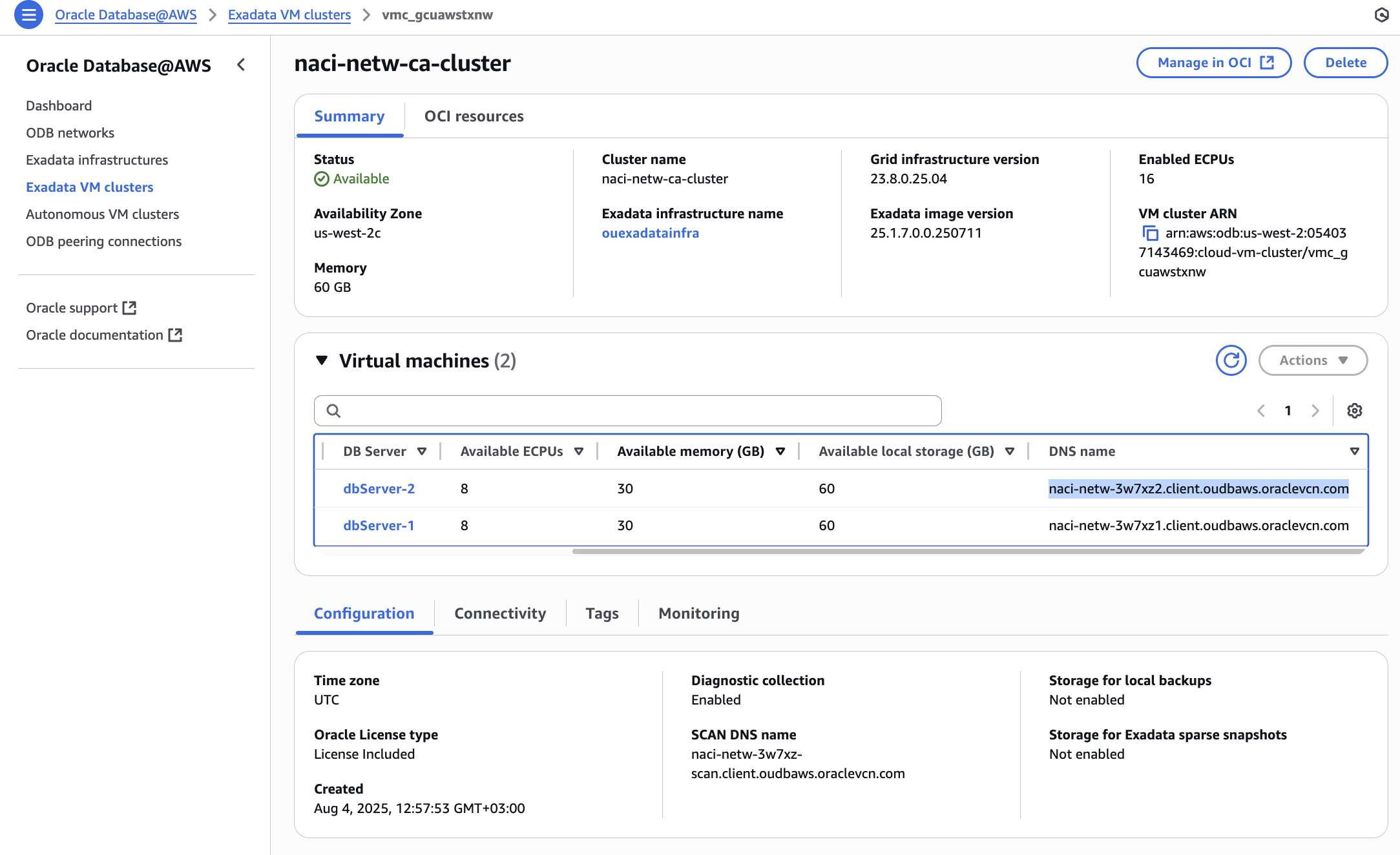The width and height of the screenshot is (1400, 855).
Task: Click the Manage in OCI button
Action: [x=1213, y=63]
